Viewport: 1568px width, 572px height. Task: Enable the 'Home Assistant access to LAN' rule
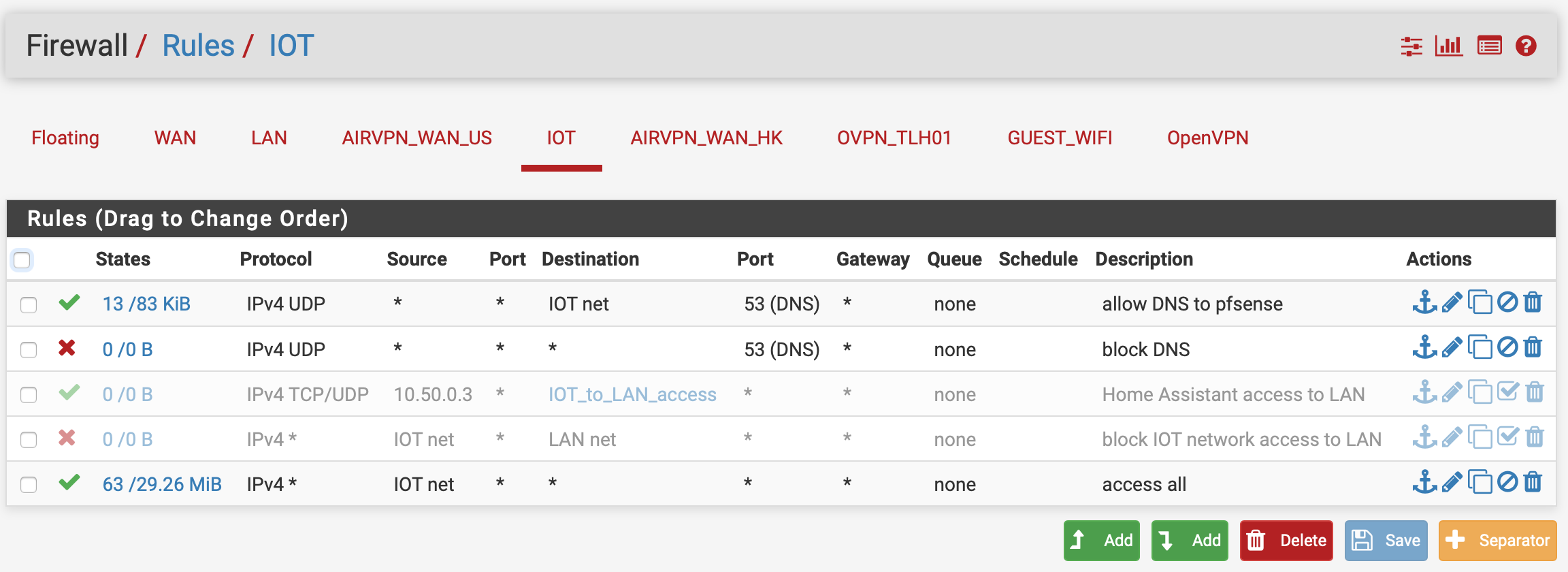click(x=1507, y=392)
